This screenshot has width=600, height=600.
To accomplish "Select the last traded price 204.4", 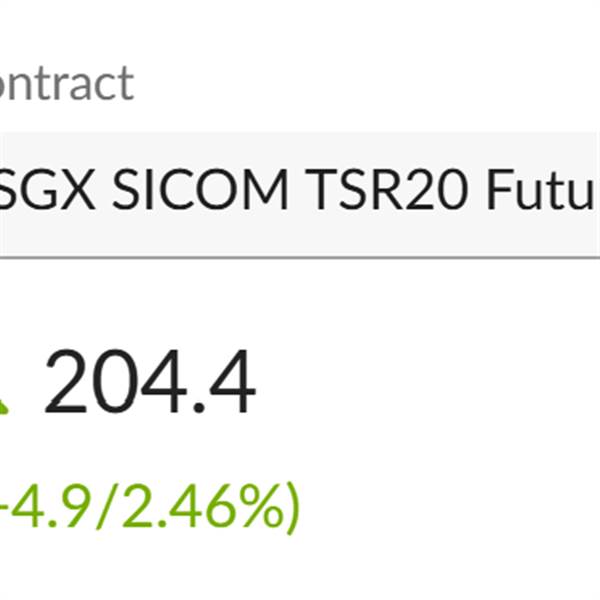I will (150, 385).
